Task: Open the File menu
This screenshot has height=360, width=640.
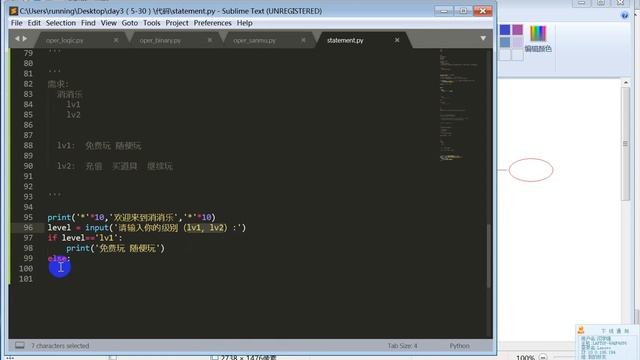Action: 16,23
